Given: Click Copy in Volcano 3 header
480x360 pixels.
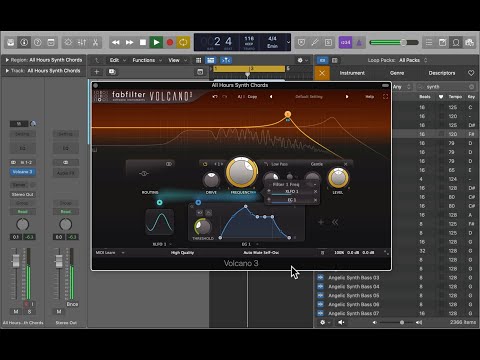Looking at the screenshot, I should point(252,97).
